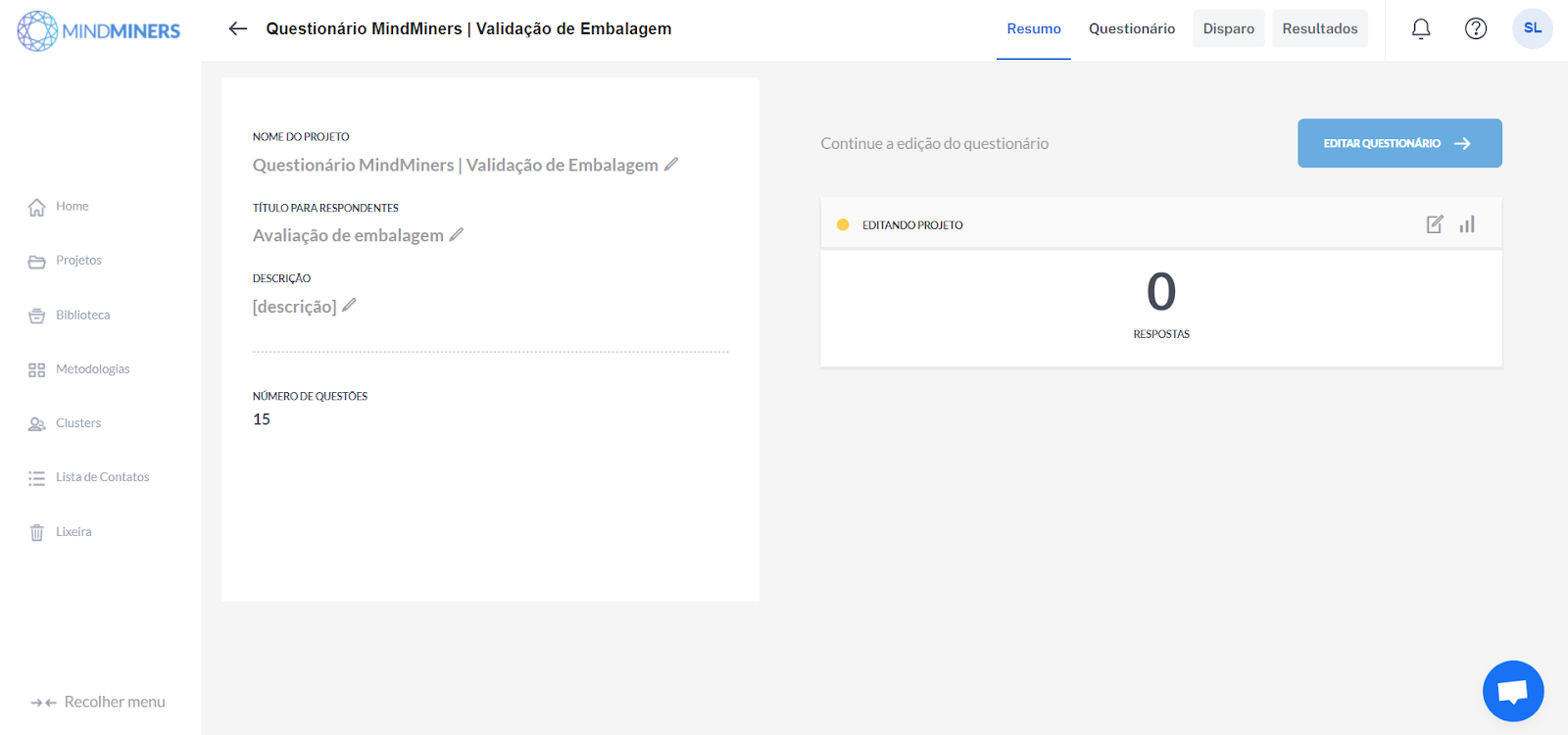Click the Clusters people icon

pos(37,423)
